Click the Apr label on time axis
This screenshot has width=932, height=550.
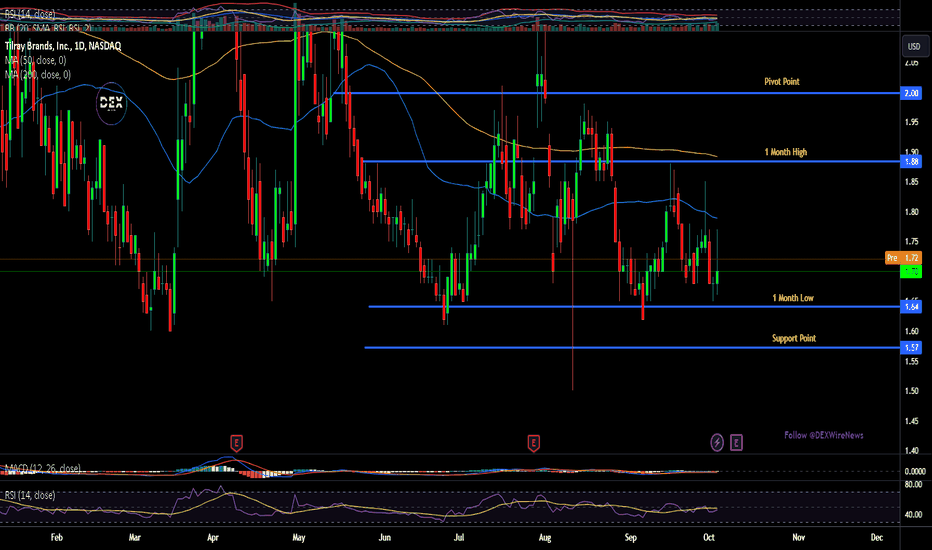[x=213, y=538]
